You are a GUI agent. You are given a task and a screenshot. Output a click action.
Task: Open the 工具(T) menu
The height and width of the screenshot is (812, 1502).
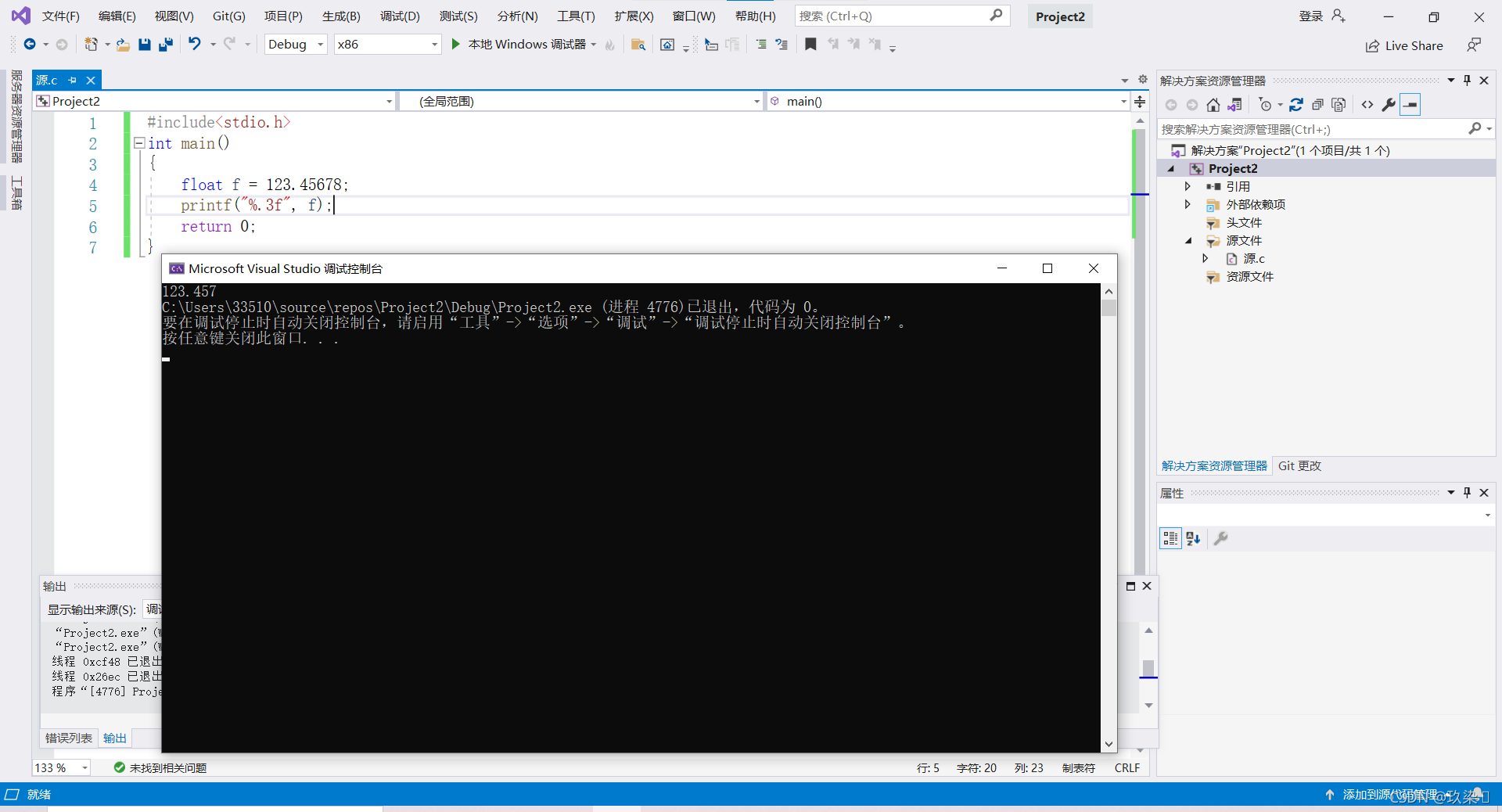[x=576, y=16]
